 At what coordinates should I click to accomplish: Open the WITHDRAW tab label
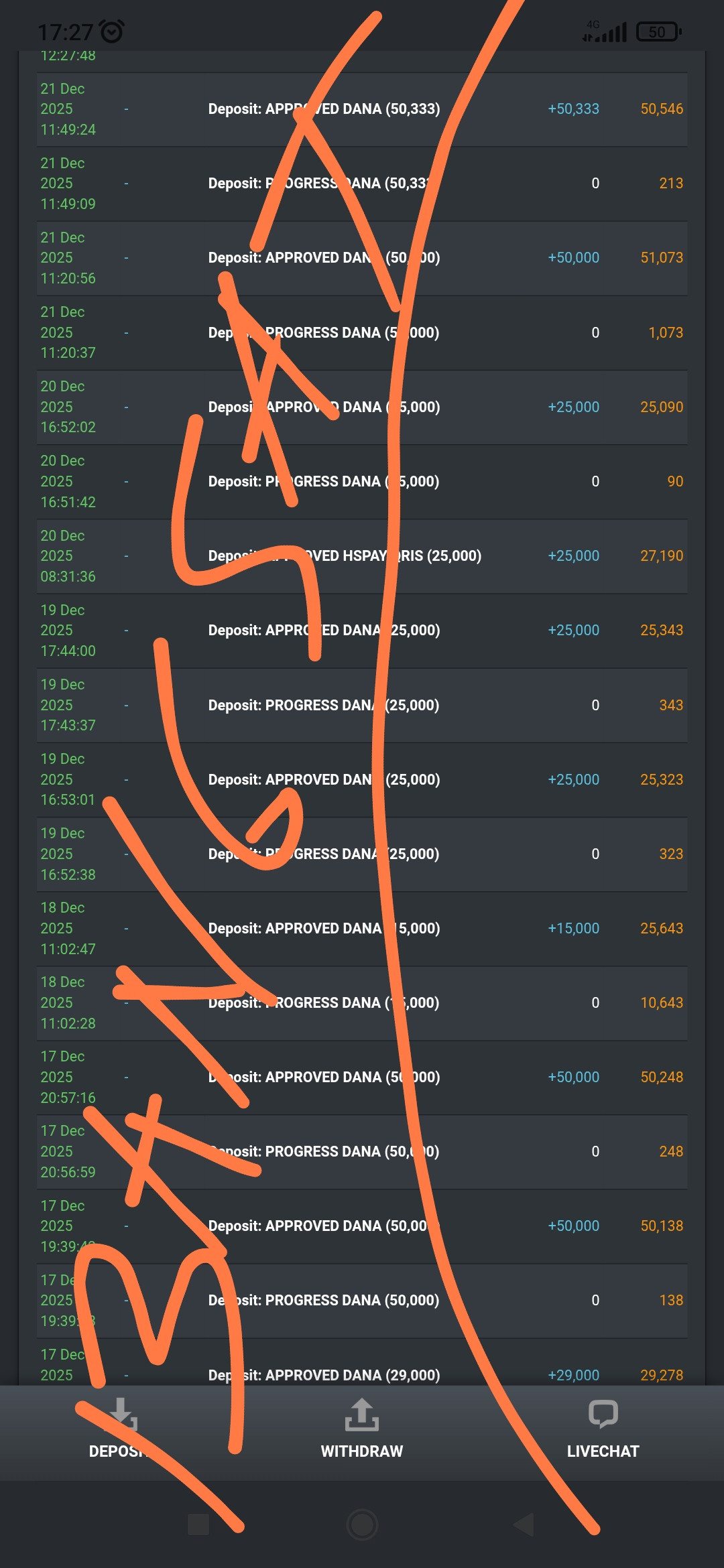361,1451
